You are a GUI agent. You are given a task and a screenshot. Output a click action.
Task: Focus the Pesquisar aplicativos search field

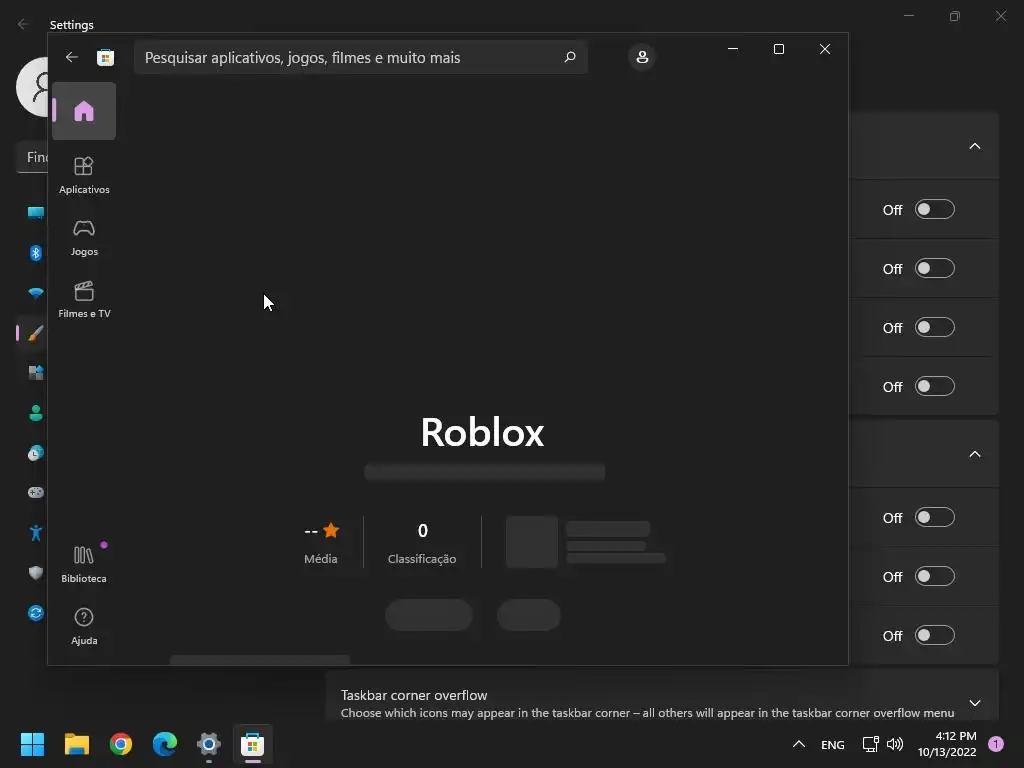pyautogui.click(x=360, y=57)
